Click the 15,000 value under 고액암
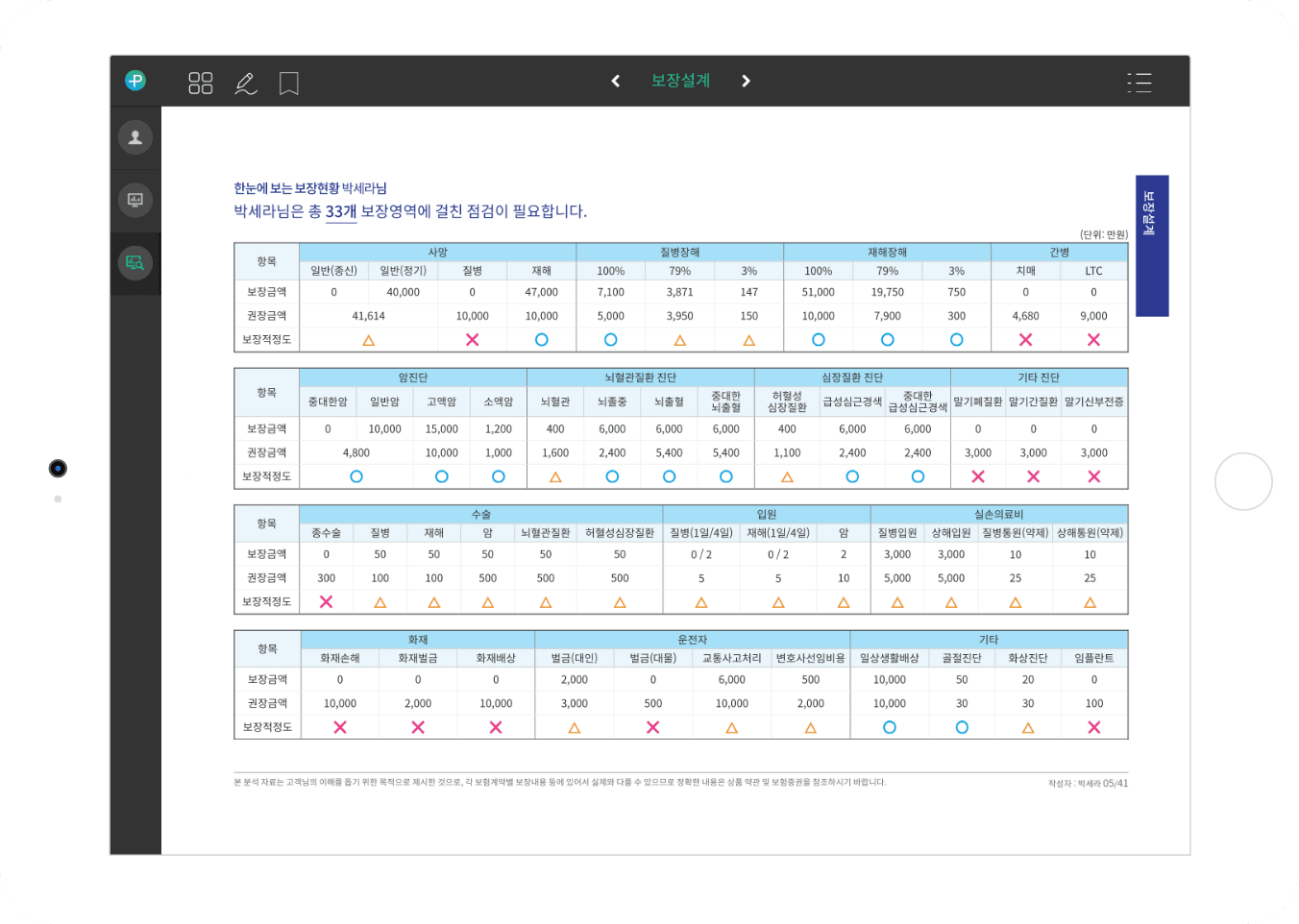The image size is (1299, 924). (441, 429)
